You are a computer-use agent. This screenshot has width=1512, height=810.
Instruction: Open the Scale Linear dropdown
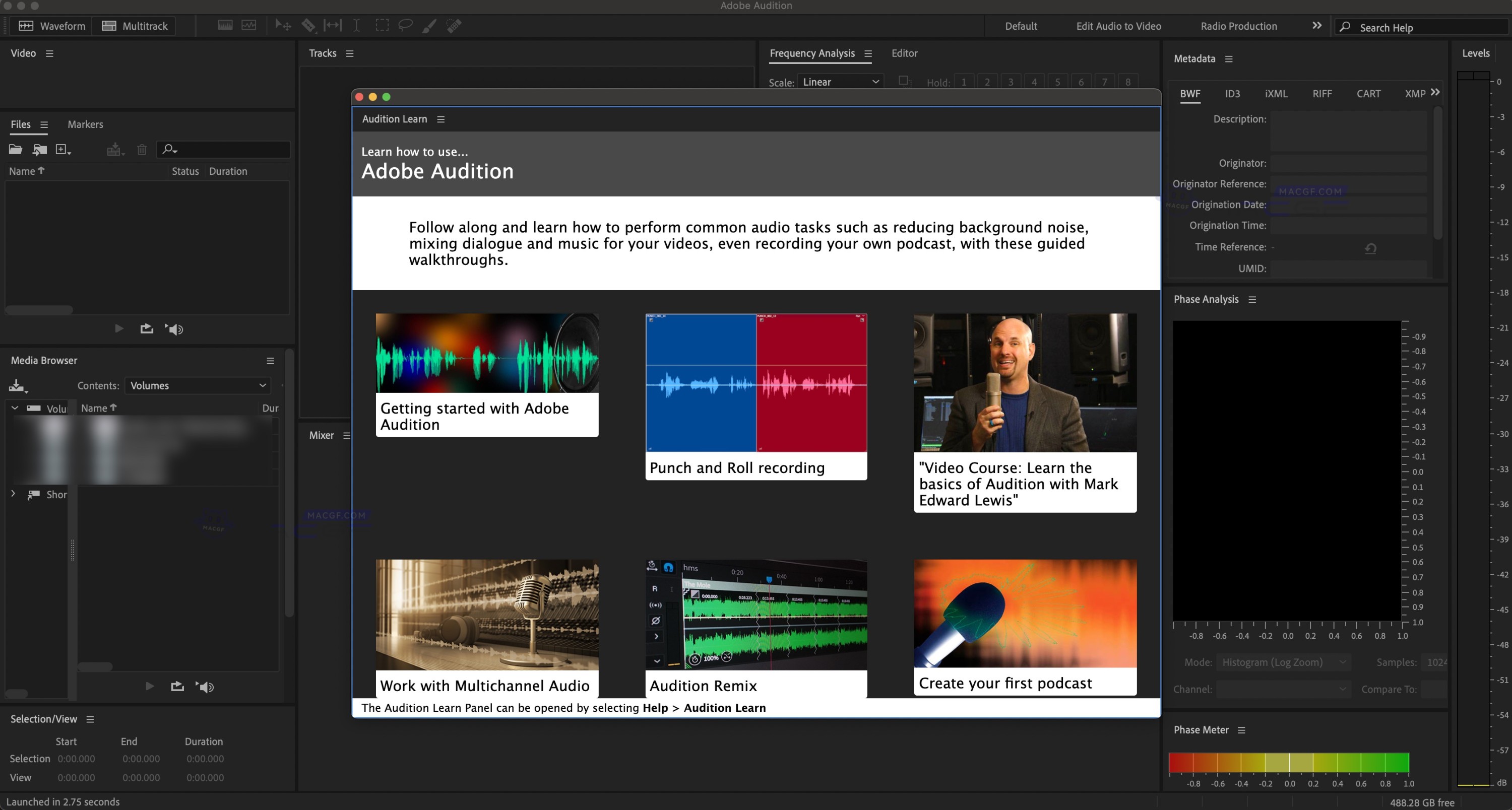(x=841, y=82)
